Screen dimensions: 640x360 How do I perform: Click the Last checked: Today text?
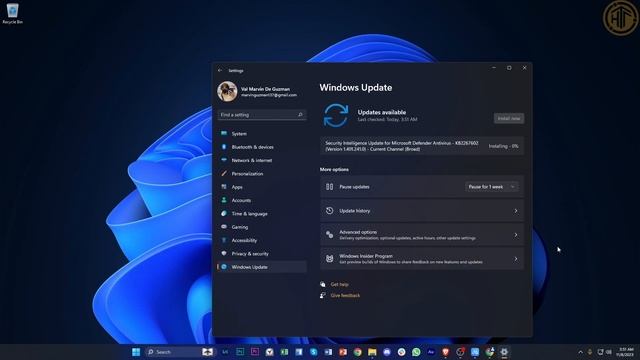point(387,120)
